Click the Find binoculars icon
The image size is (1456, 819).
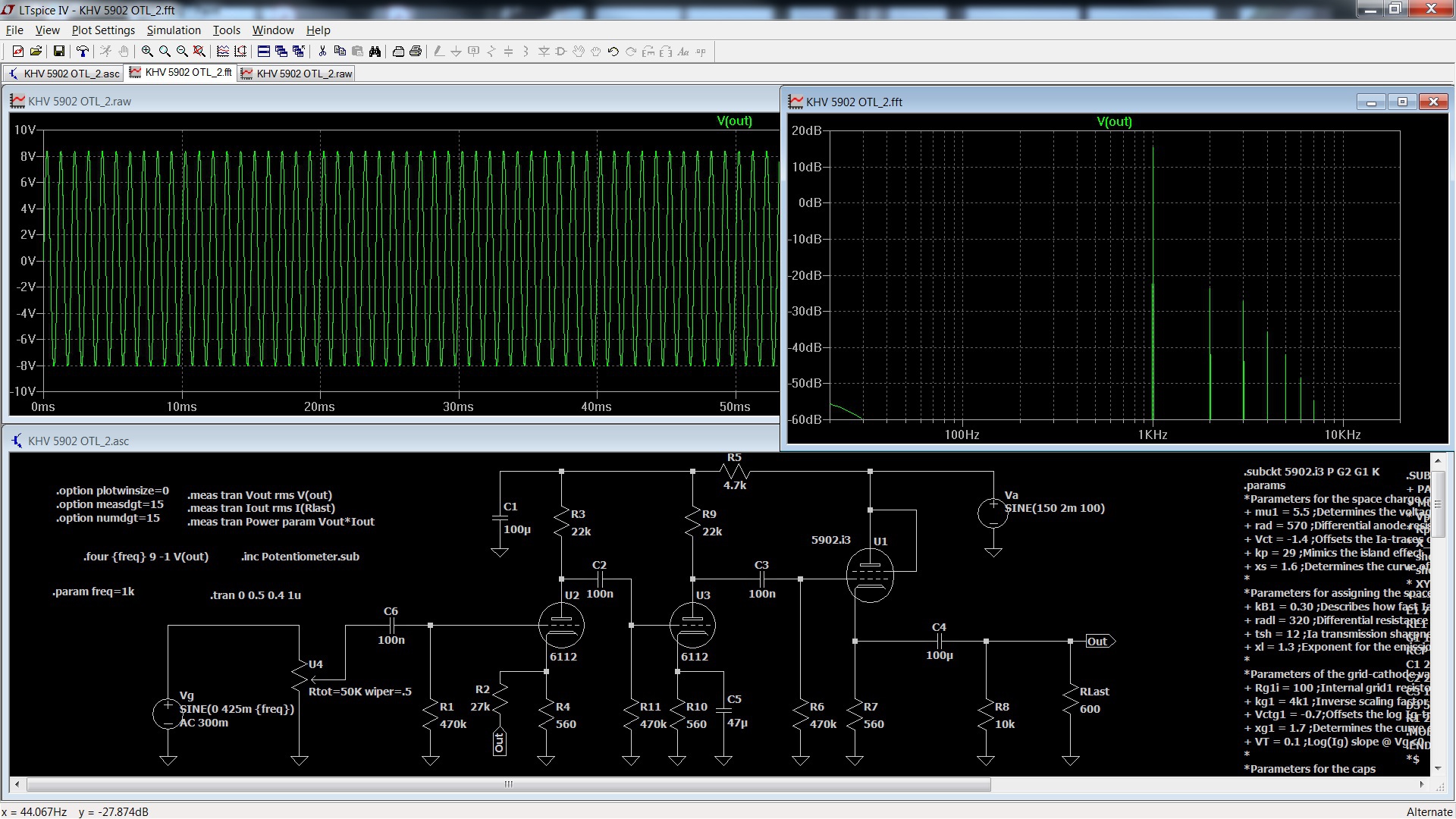[375, 52]
